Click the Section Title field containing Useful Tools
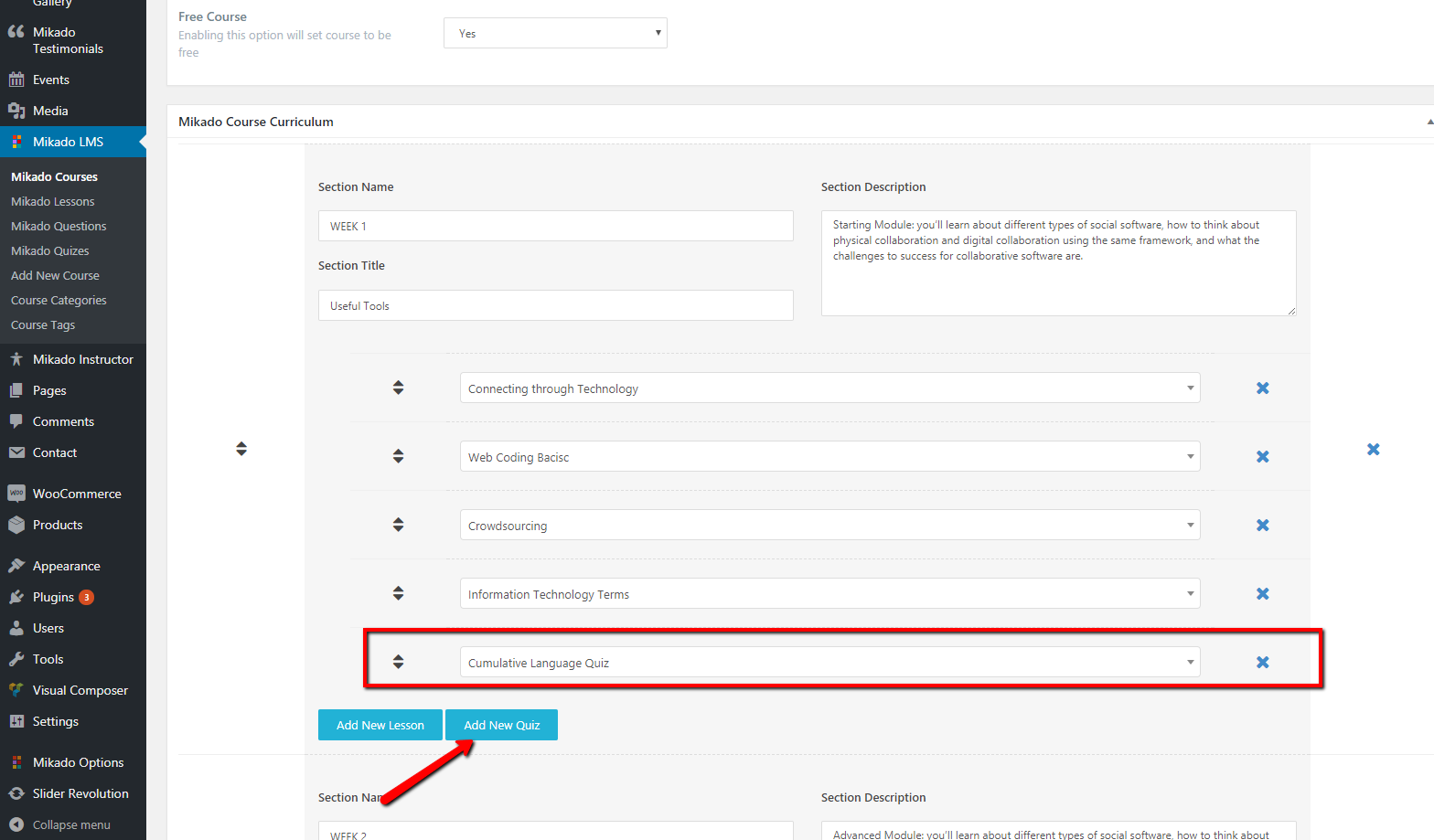The height and width of the screenshot is (840, 1434). coord(556,305)
